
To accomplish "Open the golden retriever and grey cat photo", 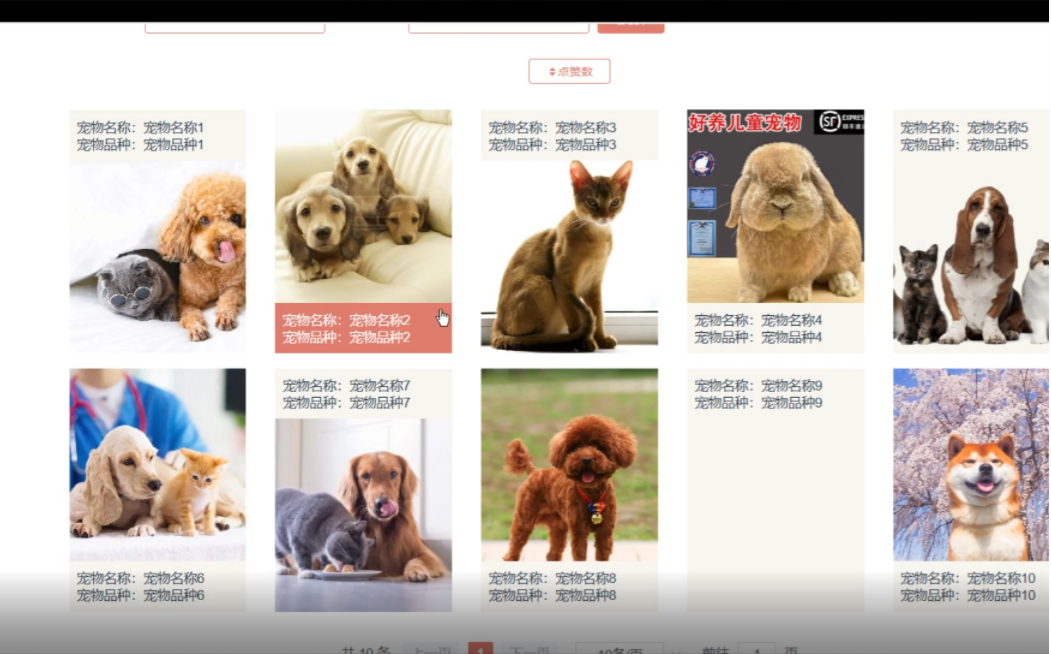I will [363, 514].
